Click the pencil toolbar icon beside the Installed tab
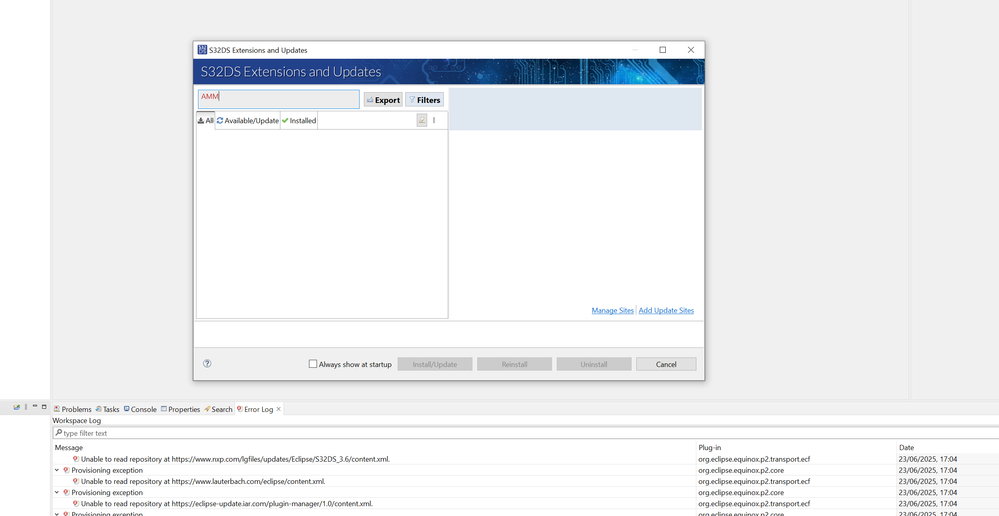Screen dimensions: 999x516 click(422, 120)
